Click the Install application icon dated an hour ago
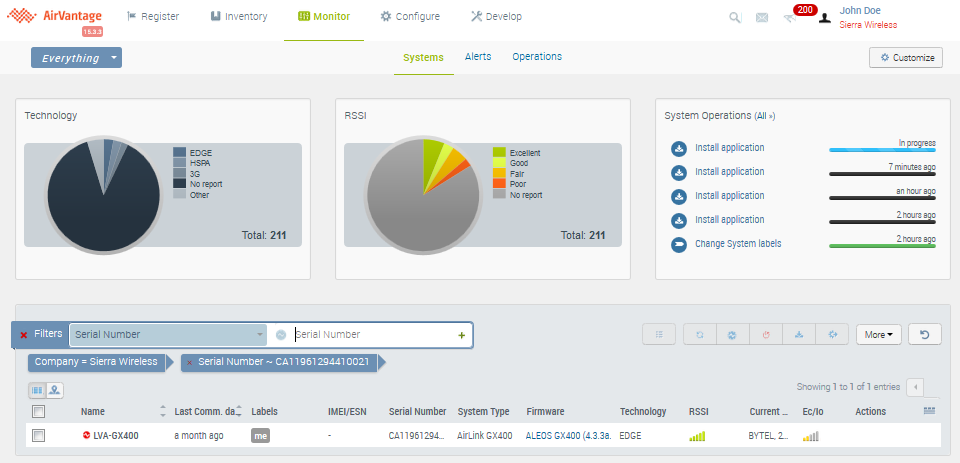 click(x=678, y=197)
